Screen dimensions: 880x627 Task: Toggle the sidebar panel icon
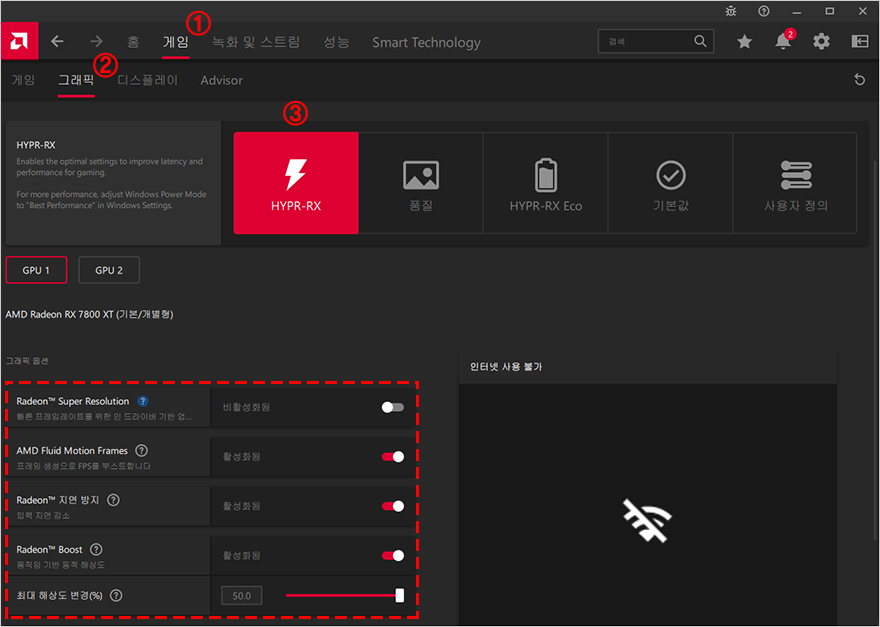tap(860, 42)
